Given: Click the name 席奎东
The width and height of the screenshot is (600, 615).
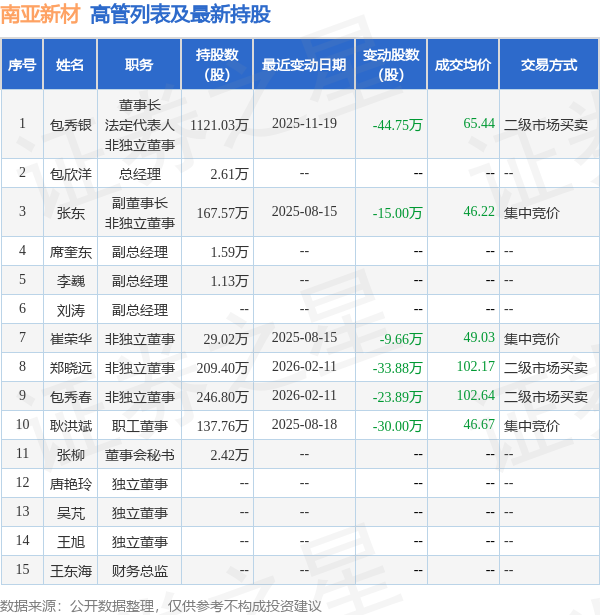Looking at the screenshot, I should pyautogui.click(x=71, y=252).
